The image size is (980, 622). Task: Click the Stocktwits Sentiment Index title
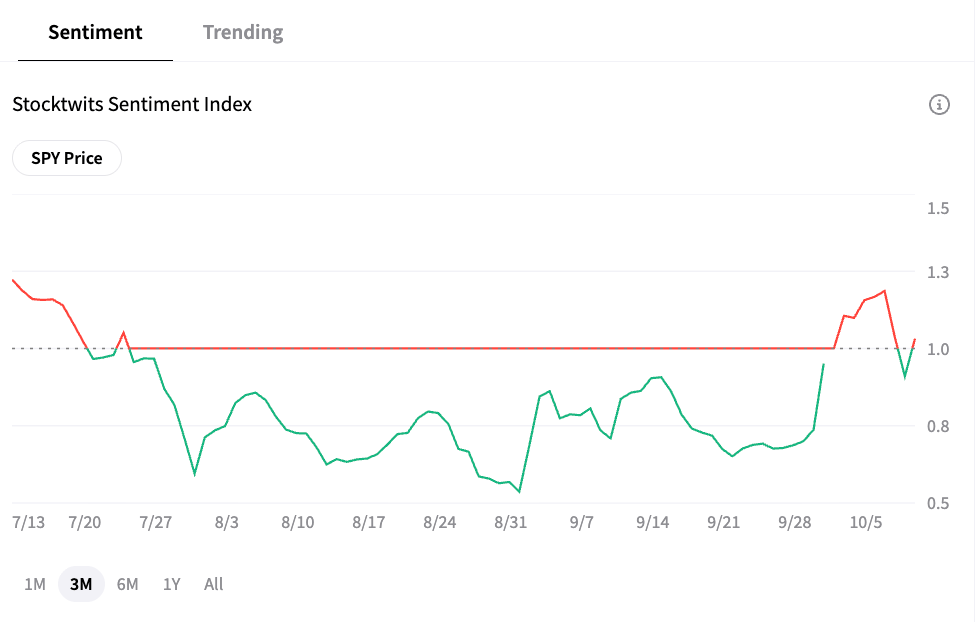(132, 104)
